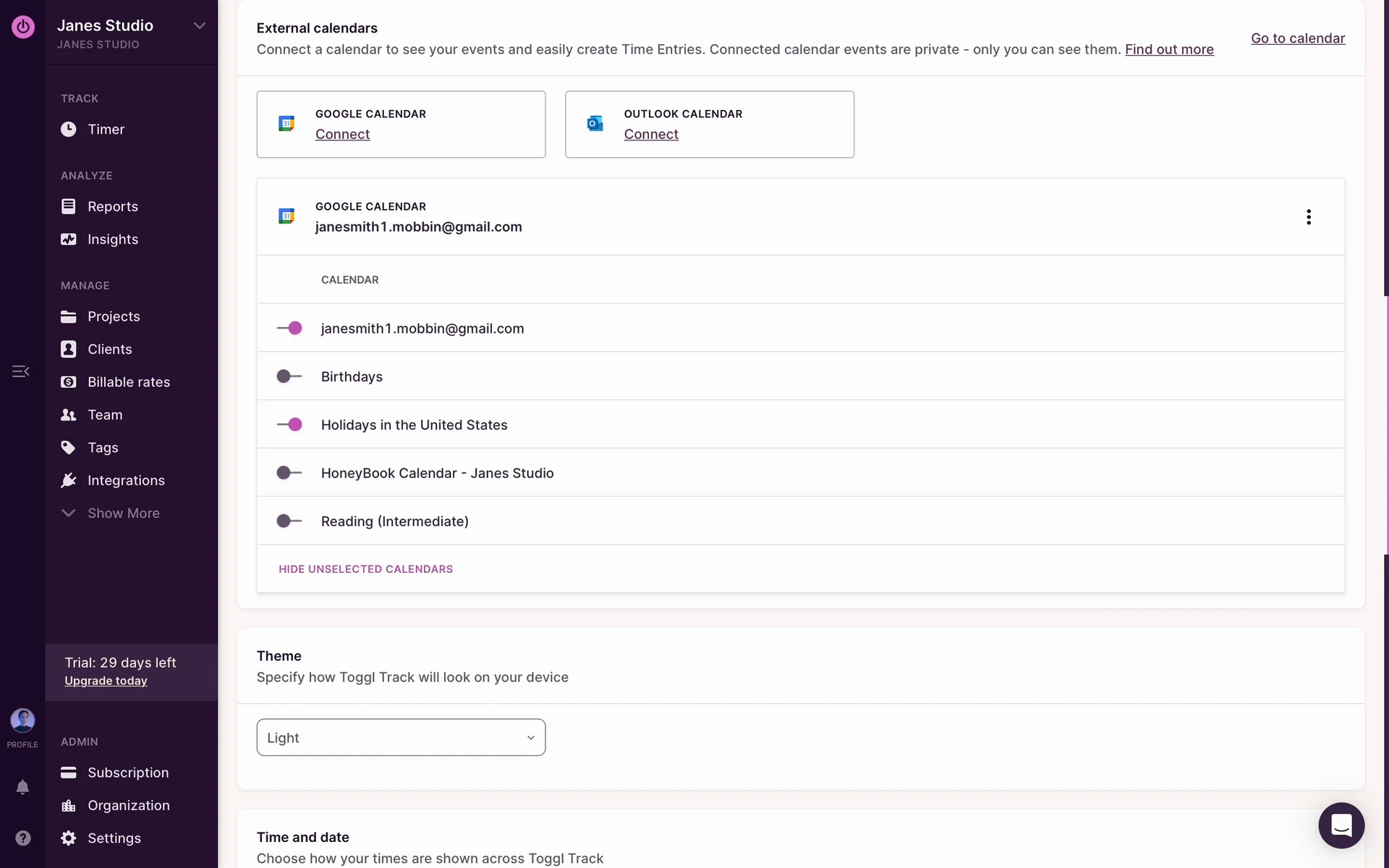Enable Reading (Intermediate) calendar toggle
This screenshot has height=868, width=1389.
pos(289,521)
